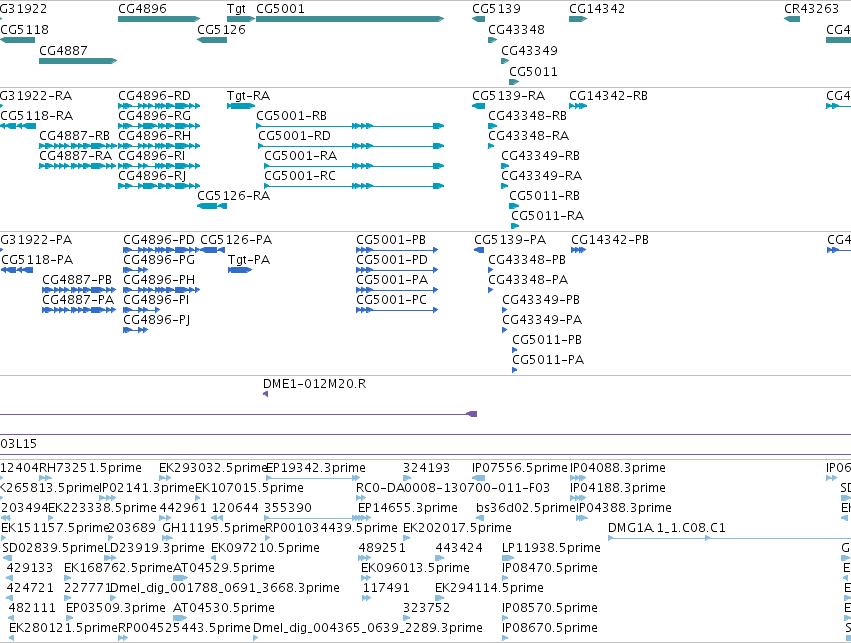Viewport: 851px width, 643px height.
Task: Click the Tgt gene label
Action: (236, 9)
